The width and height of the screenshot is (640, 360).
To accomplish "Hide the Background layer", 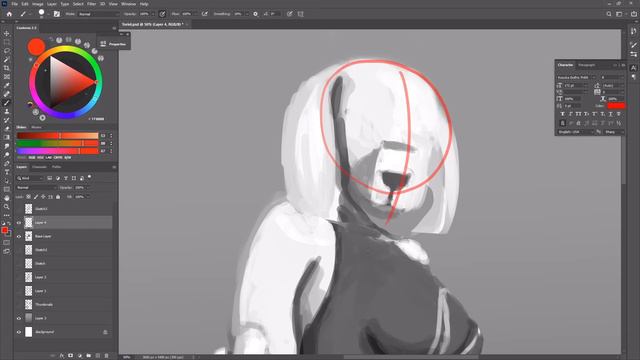I will (19, 332).
